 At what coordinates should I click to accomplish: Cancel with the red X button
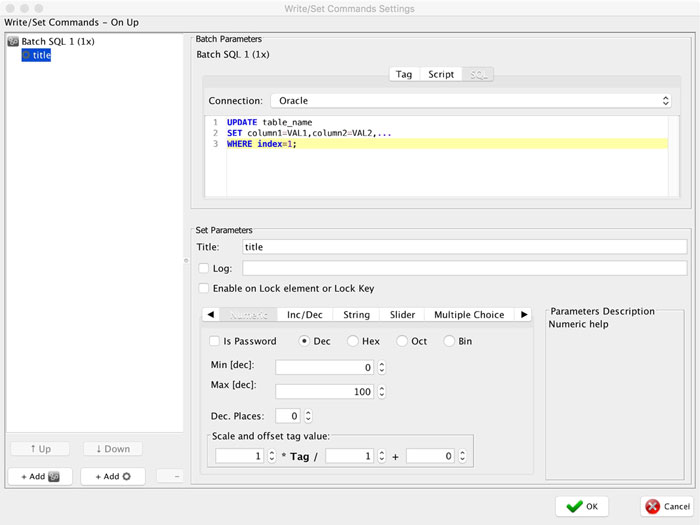click(668, 506)
